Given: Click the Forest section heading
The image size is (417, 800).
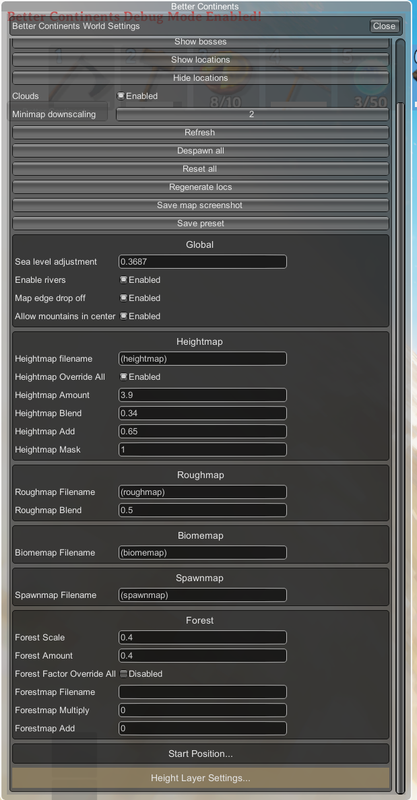Looking at the screenshot, I should 200,620.
